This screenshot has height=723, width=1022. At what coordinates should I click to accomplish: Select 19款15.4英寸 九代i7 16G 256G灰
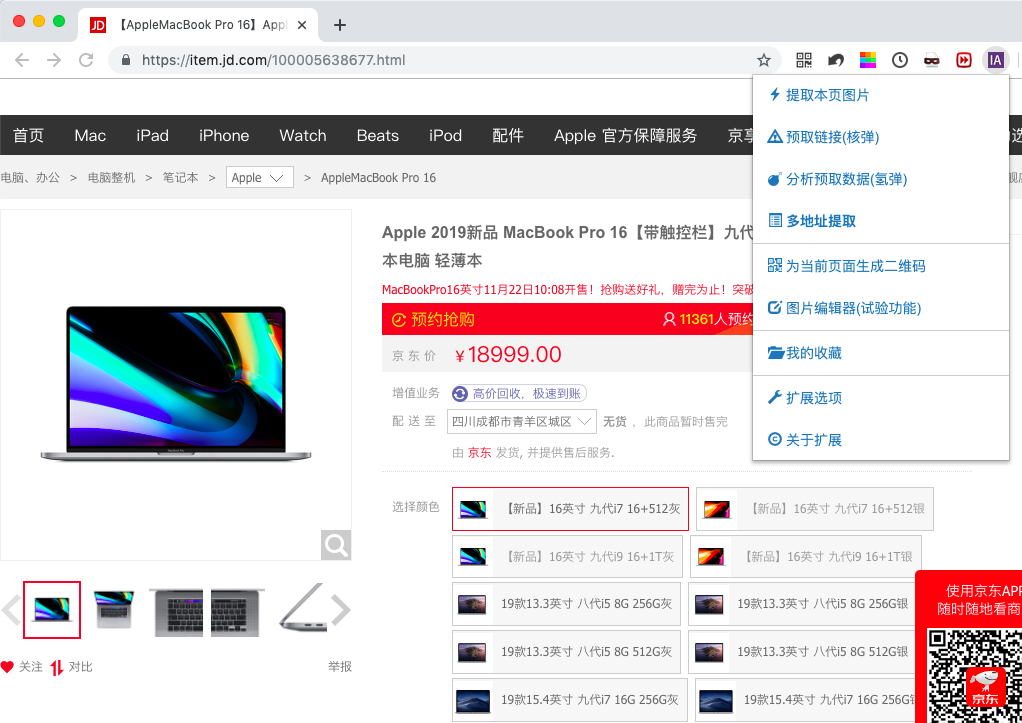(x=570, y=700)
